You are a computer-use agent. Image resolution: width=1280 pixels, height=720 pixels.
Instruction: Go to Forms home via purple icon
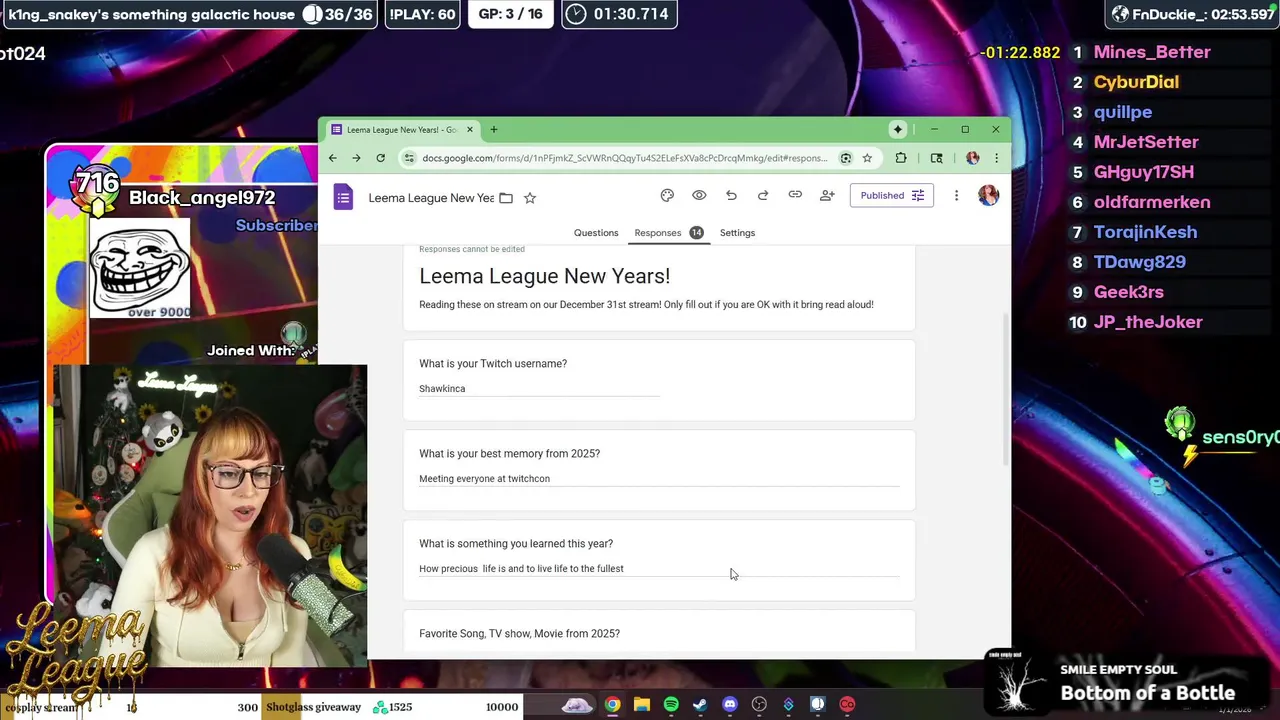(343, 197)
